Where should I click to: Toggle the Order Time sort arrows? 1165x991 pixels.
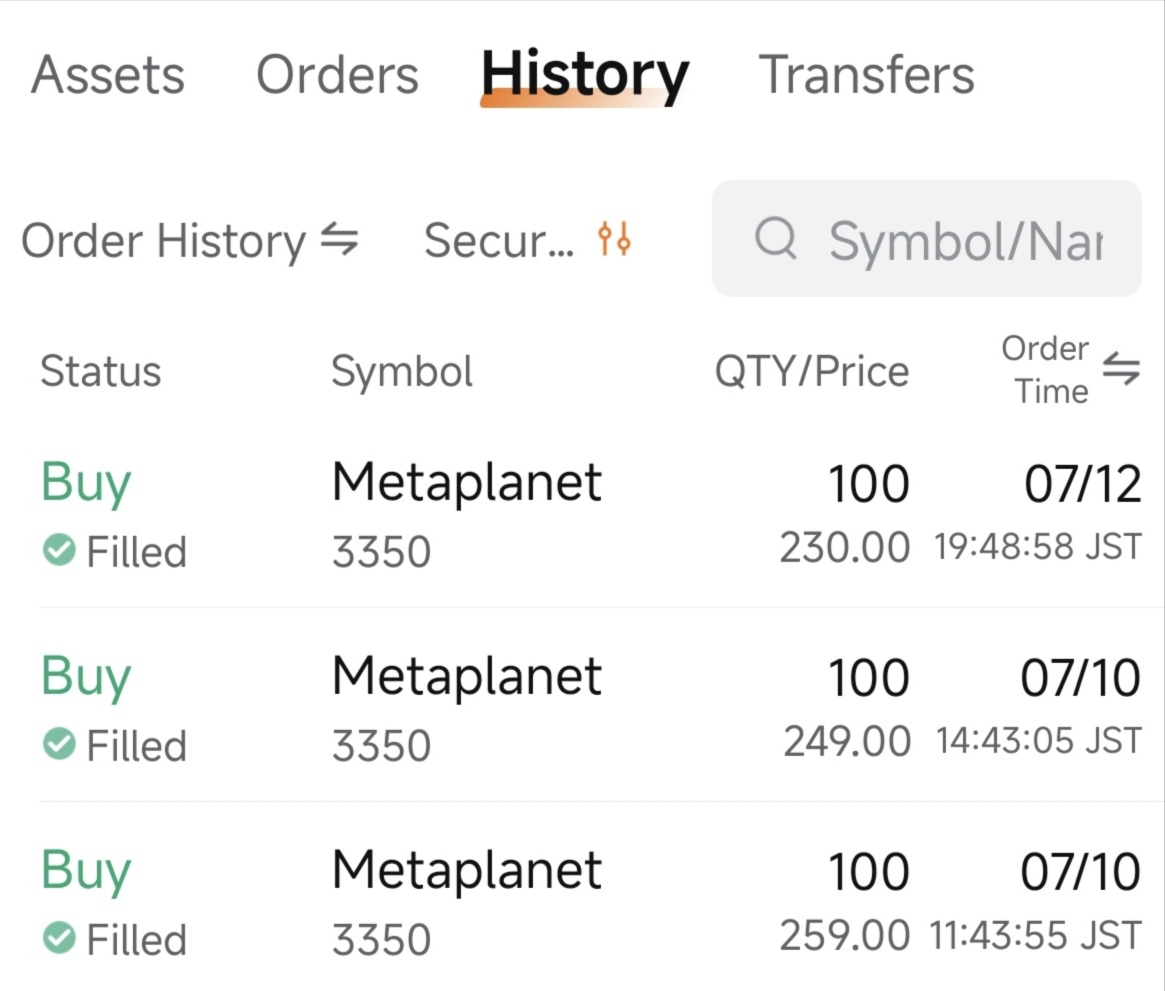pos(1121,368)
